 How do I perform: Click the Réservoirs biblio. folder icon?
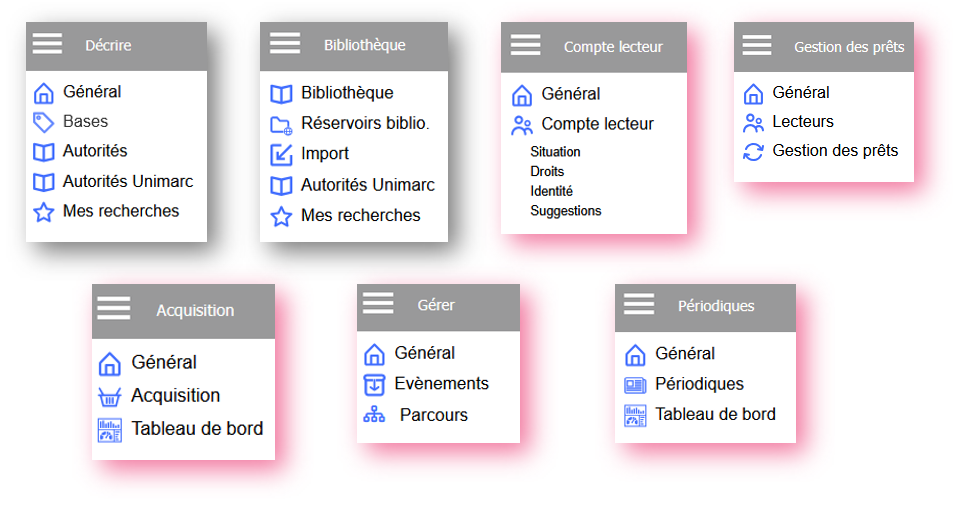(281, 124)
